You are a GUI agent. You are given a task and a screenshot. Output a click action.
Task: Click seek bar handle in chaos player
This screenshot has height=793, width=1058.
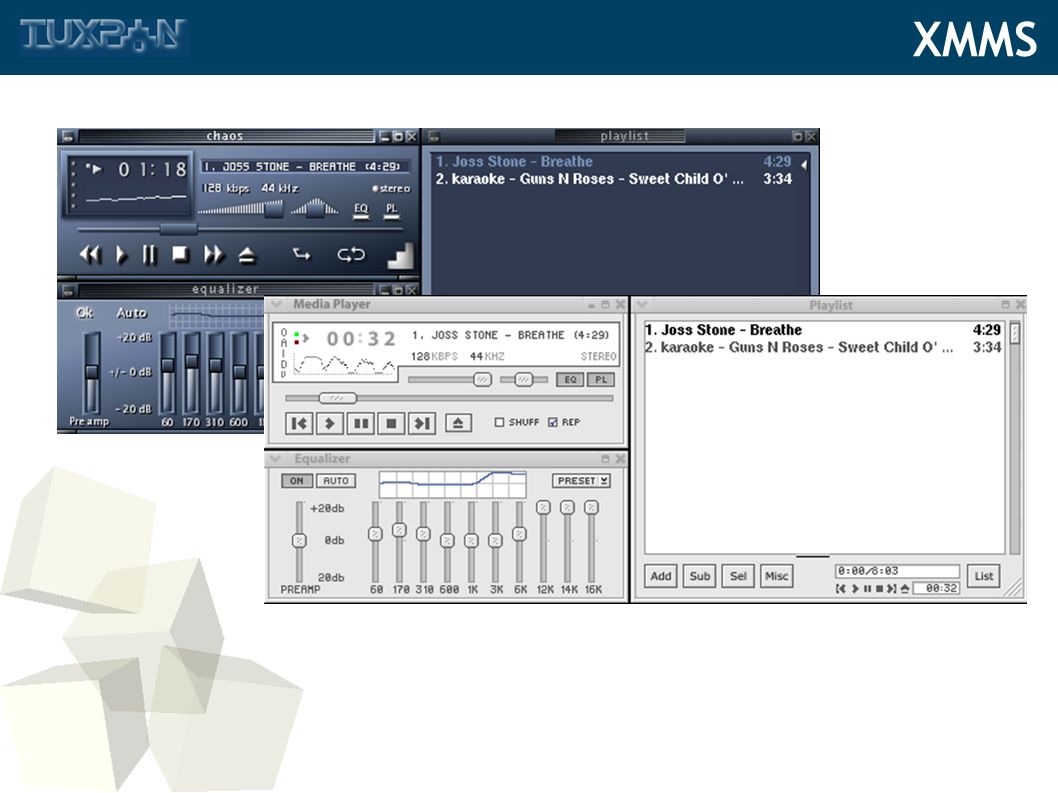click(178, 229)
